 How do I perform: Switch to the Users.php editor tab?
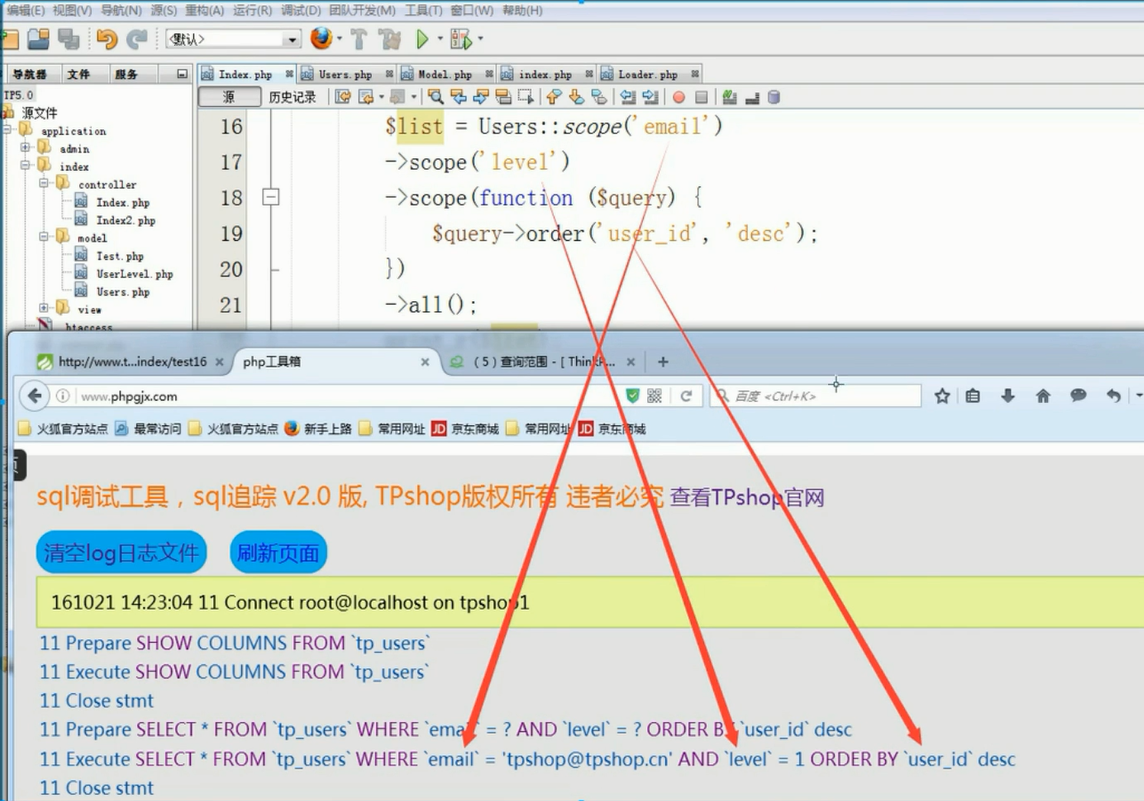(345, 74)
